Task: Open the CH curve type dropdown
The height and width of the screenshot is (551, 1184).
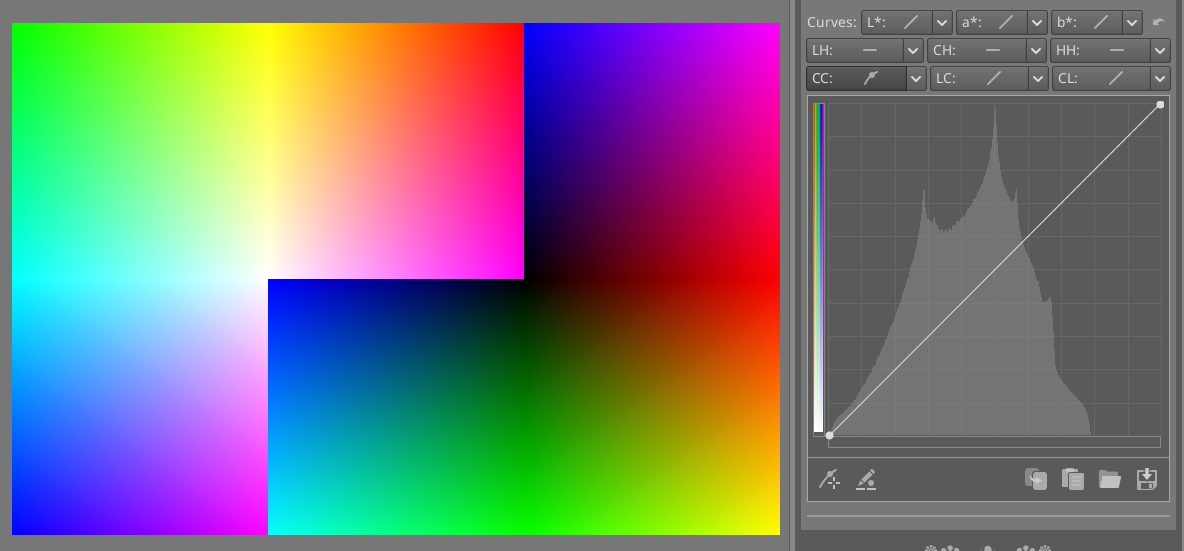Action: pos(1037,51)
